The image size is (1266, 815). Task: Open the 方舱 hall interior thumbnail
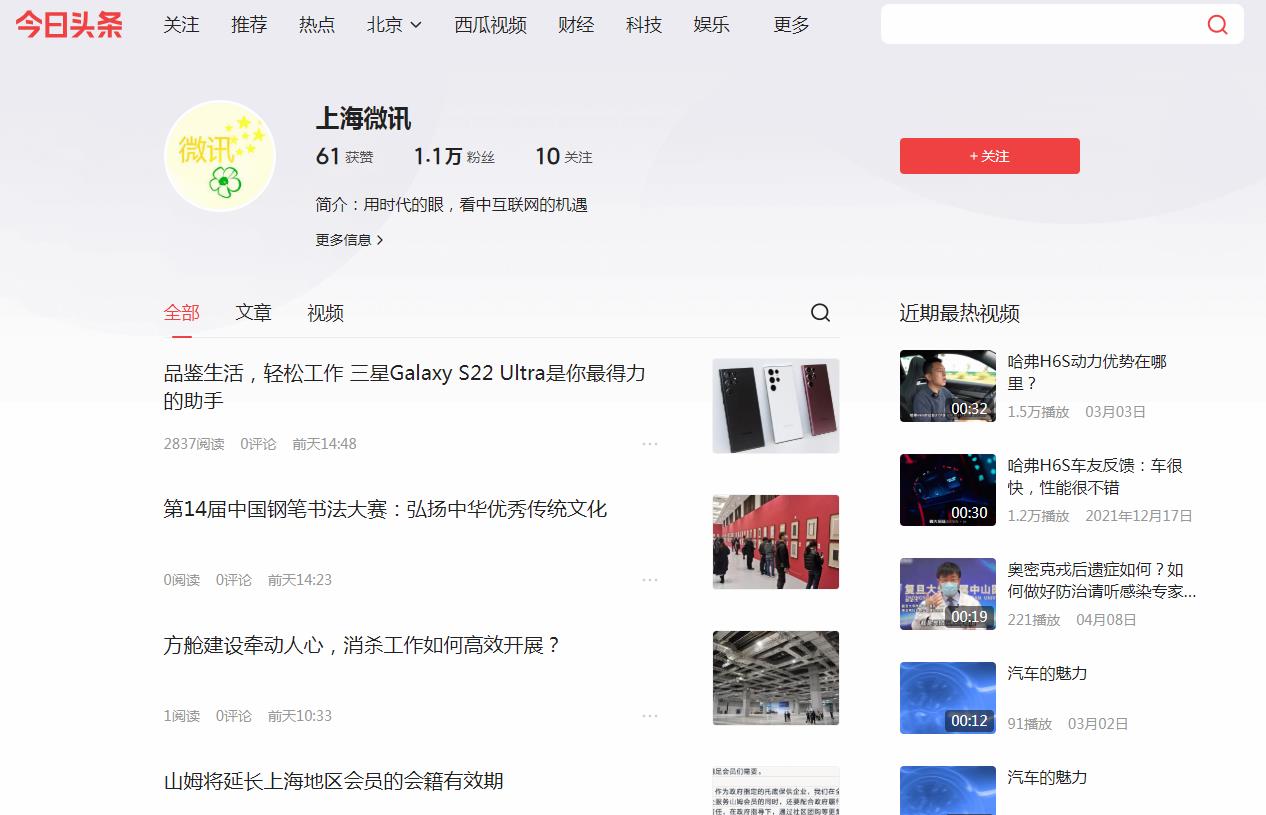[776, 678]
